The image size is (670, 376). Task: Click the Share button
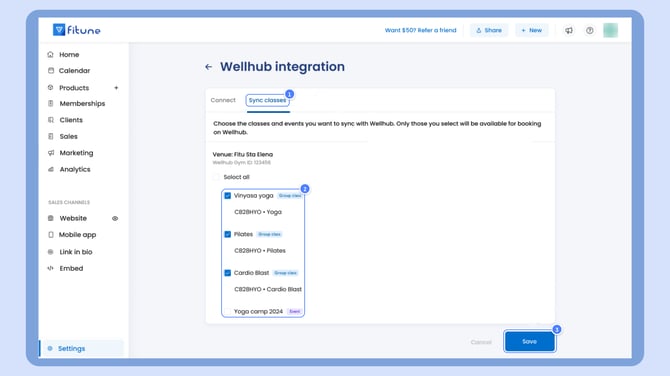(489, 30)
